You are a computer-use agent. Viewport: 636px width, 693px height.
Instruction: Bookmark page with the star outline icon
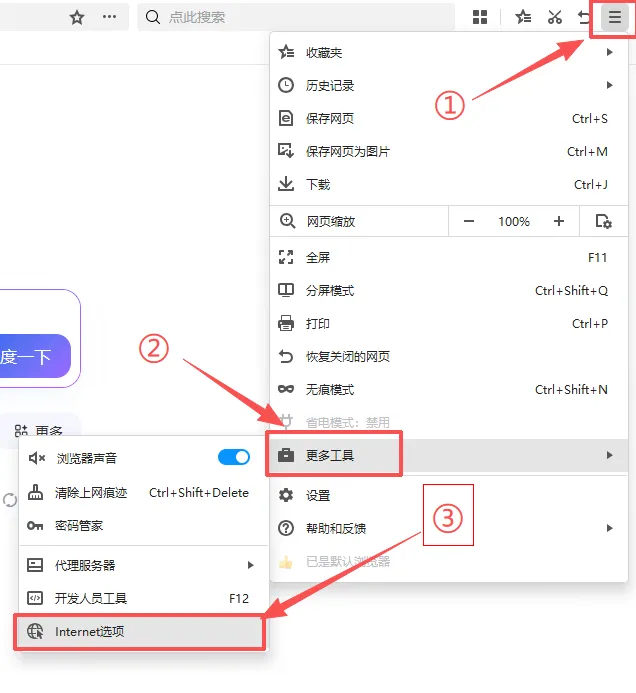click(77, 17)
